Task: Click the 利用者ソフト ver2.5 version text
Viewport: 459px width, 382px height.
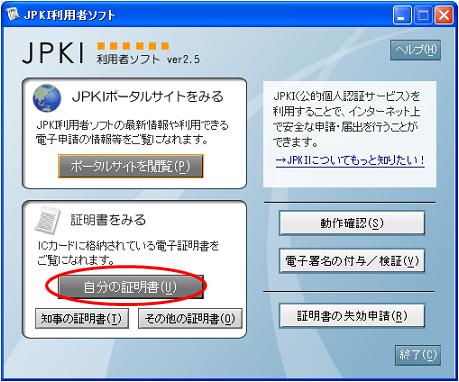Action: click(x=148, y=59)
